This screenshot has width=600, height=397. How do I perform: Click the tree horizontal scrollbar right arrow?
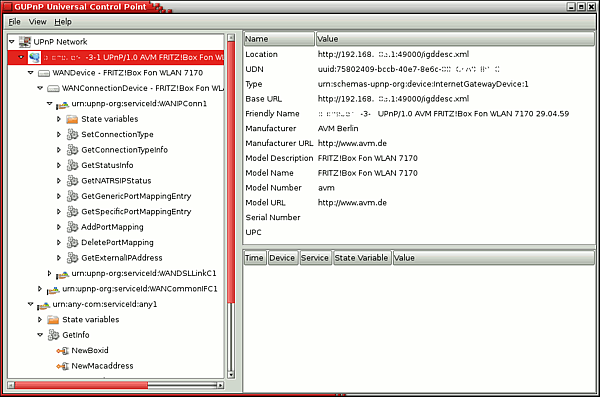coord(220,385)
